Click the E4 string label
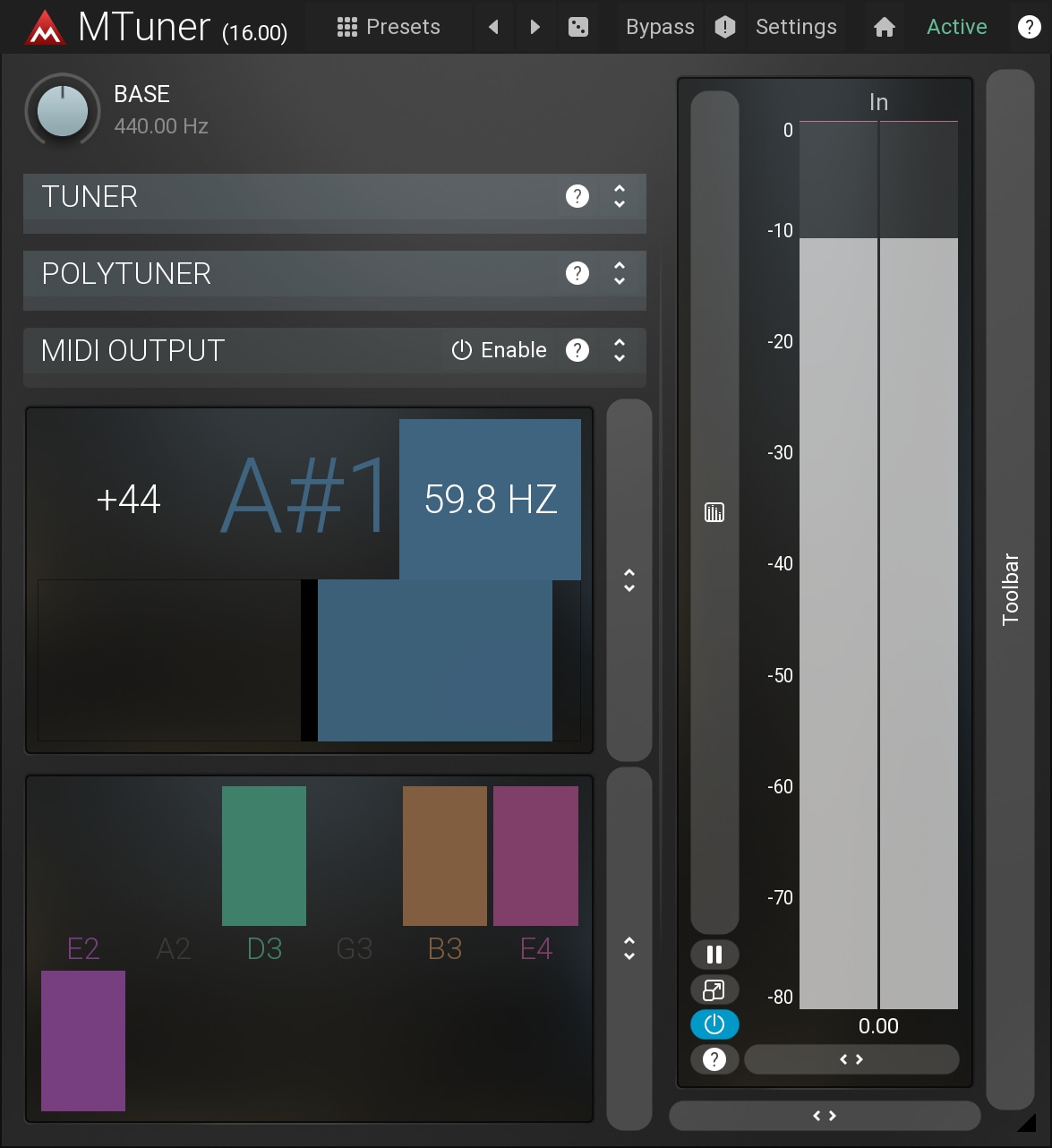1052x1148 pixels. point(536,948)
